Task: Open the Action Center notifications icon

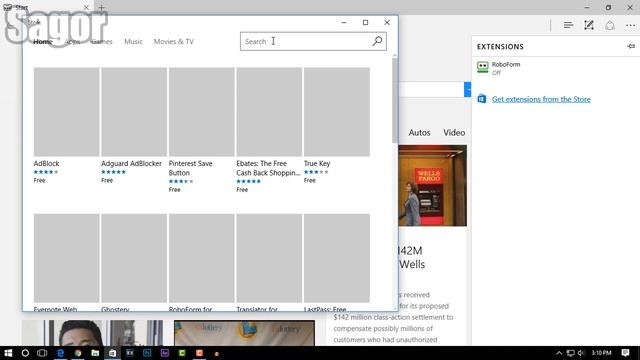Action: [x=625, y=353]
